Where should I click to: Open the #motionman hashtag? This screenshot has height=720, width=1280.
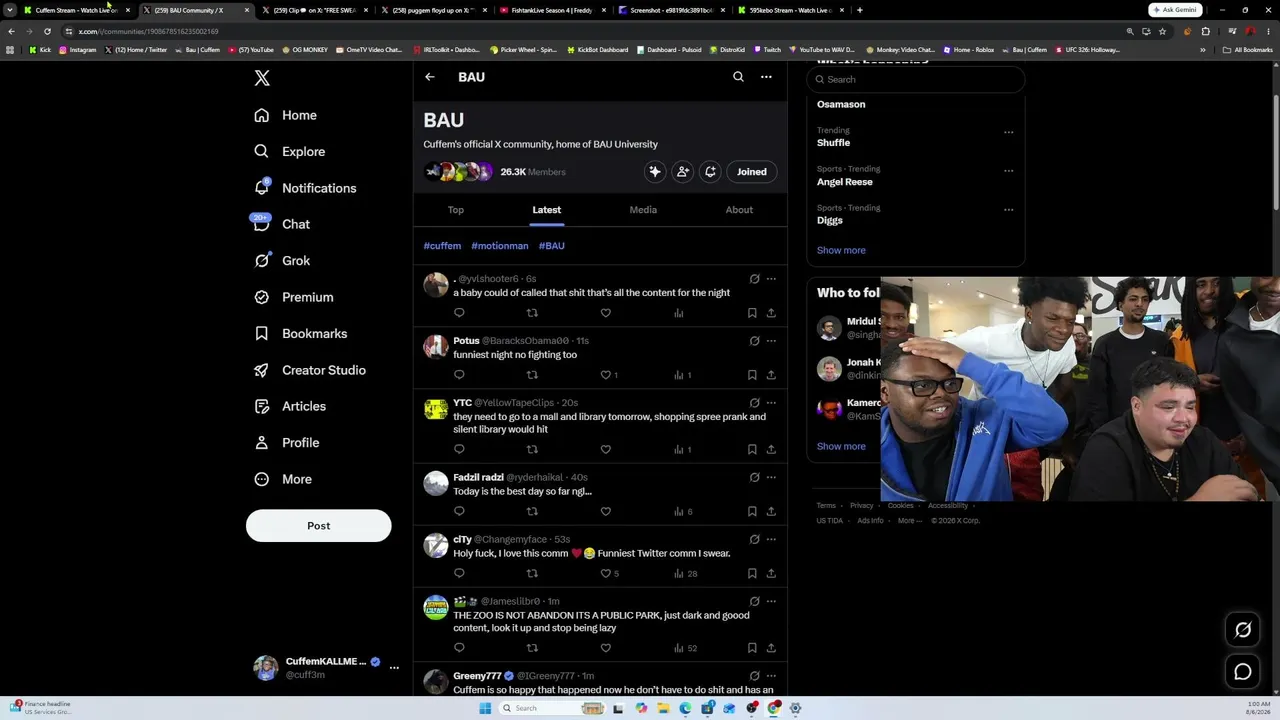[x=500, y=246]
